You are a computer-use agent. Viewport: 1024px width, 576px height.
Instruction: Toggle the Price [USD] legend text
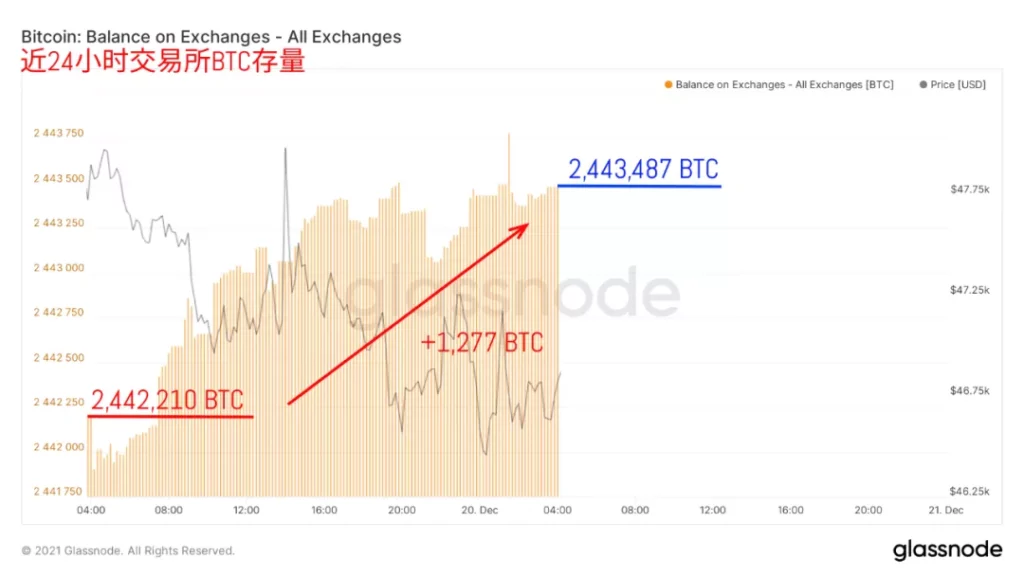[957, 85]
